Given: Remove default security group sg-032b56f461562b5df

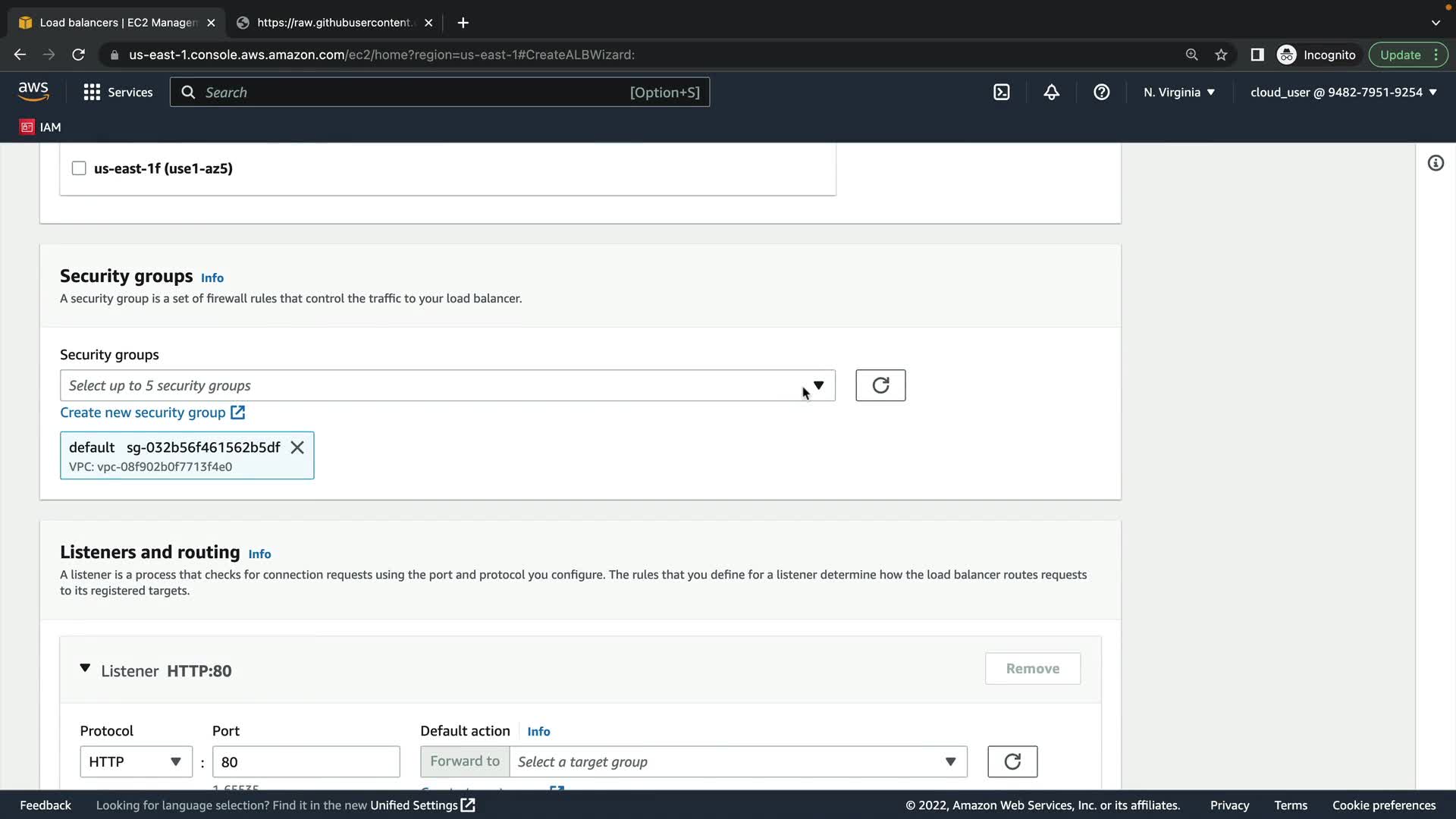Looking at the screenshot, I should coord(297,447).
